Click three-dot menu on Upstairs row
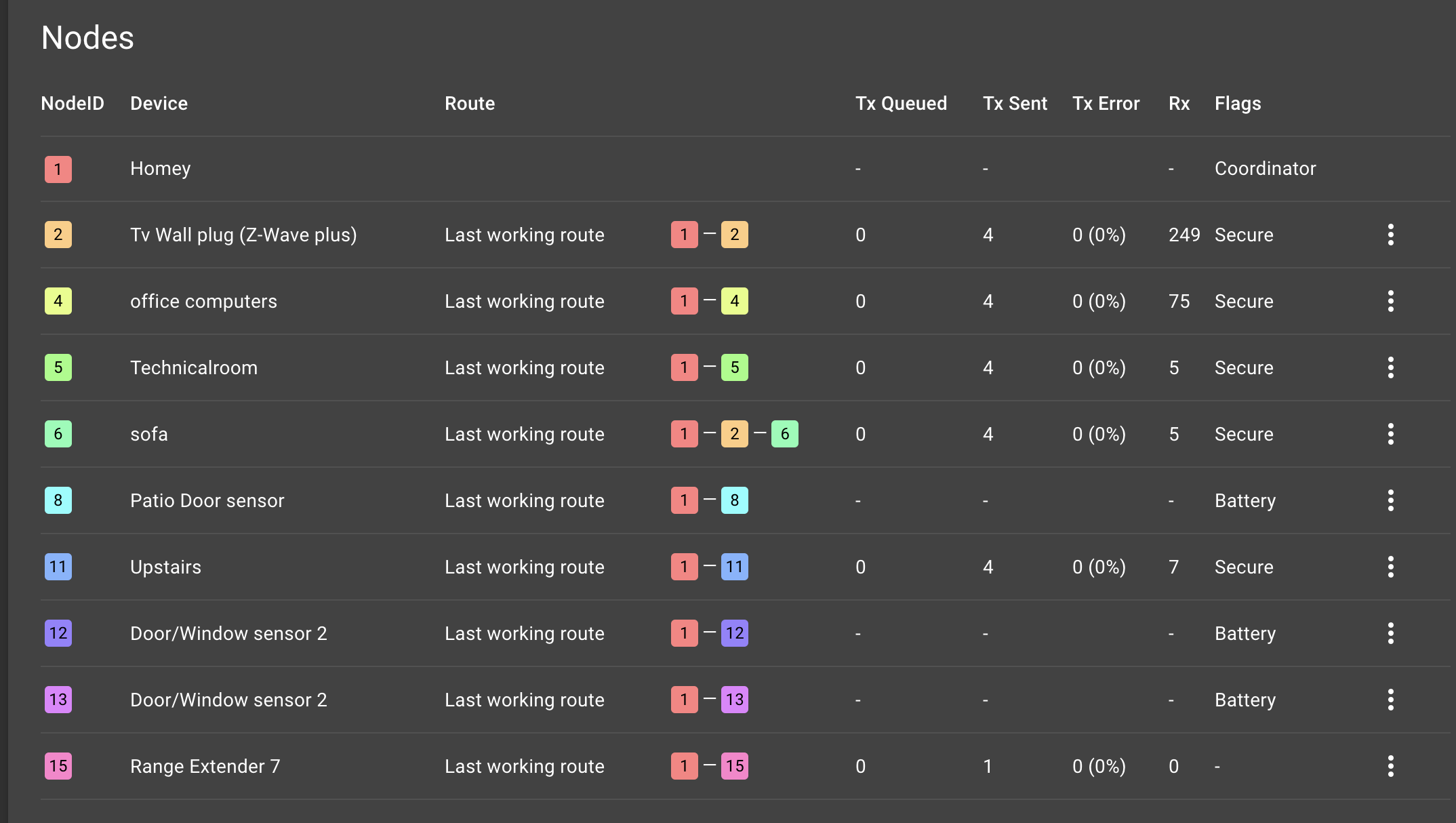The image size is (1456, 823). pyautogui.click(x=1390, y=567)
